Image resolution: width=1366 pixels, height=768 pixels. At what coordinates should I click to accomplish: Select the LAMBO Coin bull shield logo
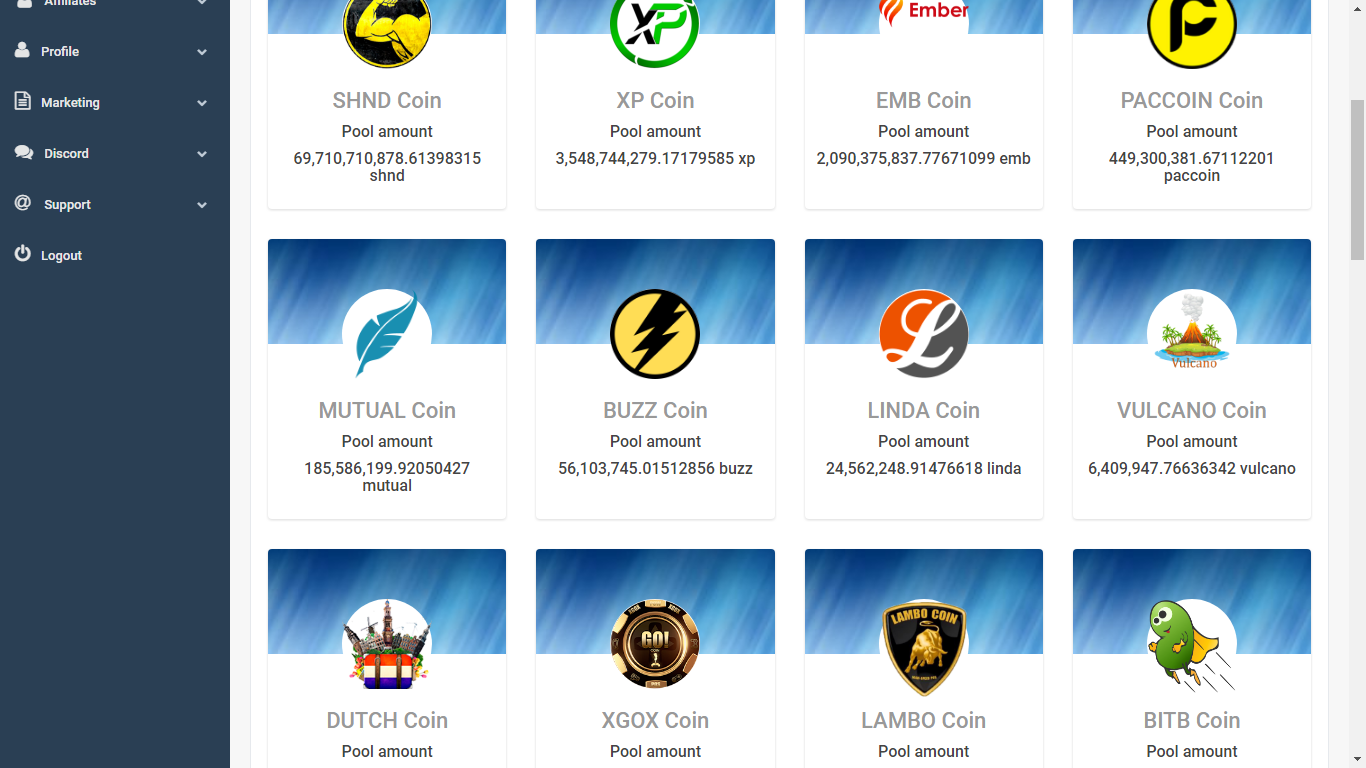(924, 648)
